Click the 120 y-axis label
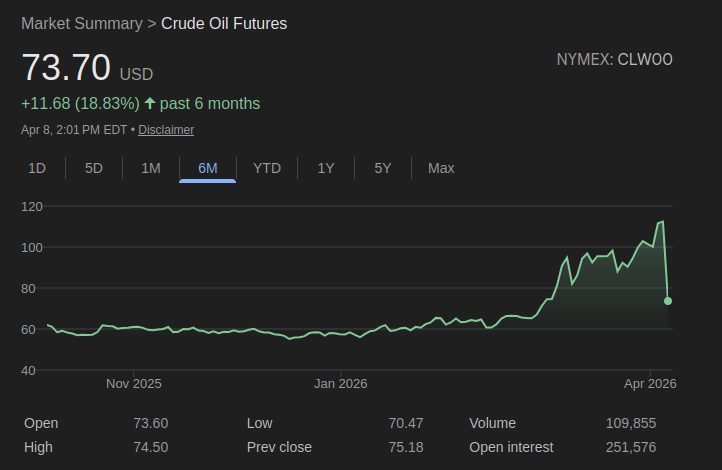This screenshot has height=470, width=722. pyautogui.click(x=32, y=207)
